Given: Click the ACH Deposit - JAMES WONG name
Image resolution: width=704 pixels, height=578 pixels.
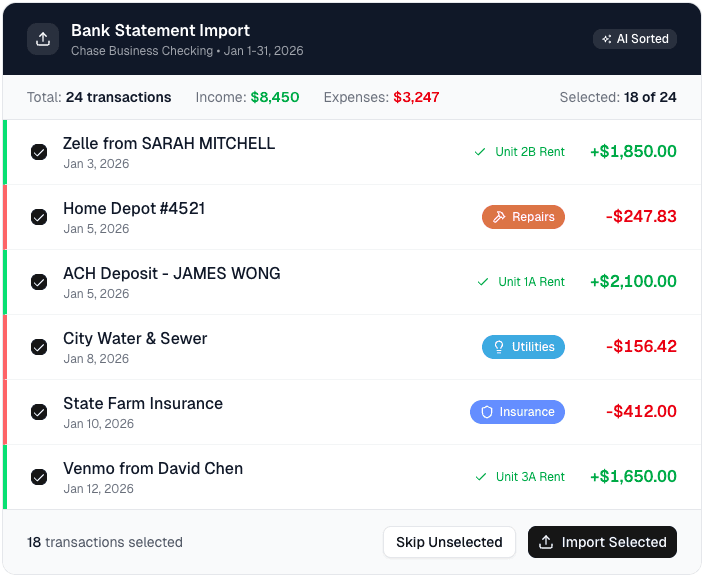Looking at the screenshot, I should 172,273.
